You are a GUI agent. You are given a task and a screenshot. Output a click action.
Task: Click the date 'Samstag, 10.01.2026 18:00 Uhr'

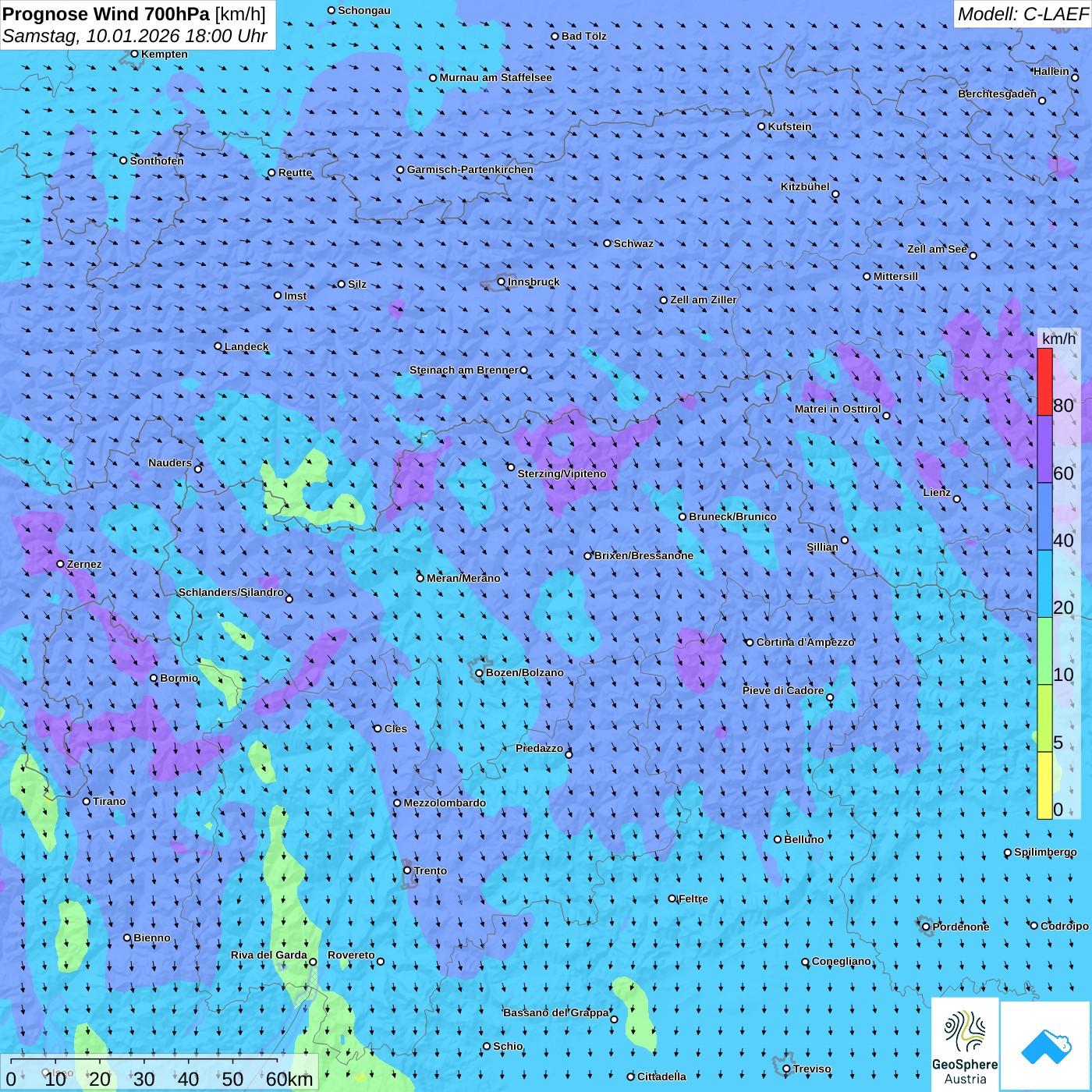point(135,36)
